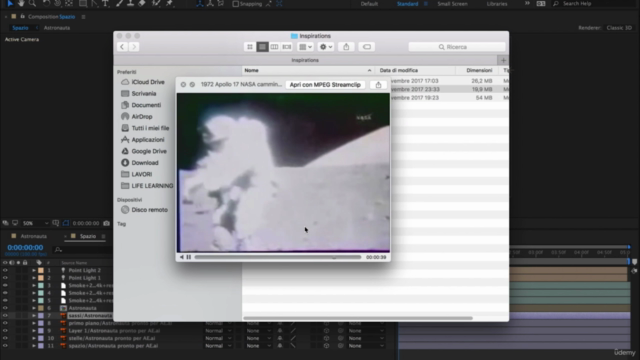Open blend mode dropdown for layer 10
The image size is (640, 360).
pyautogui.click(x=218, y=338)
